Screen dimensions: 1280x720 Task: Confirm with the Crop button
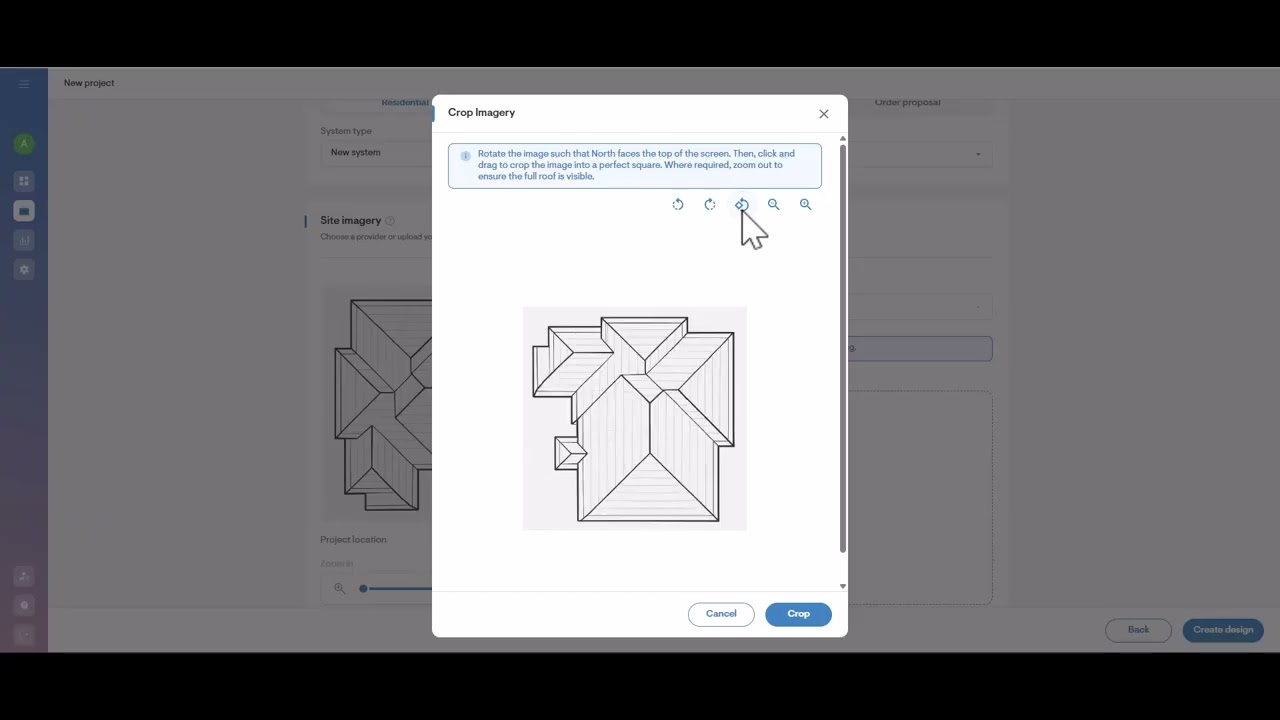[x=798, y=614]
